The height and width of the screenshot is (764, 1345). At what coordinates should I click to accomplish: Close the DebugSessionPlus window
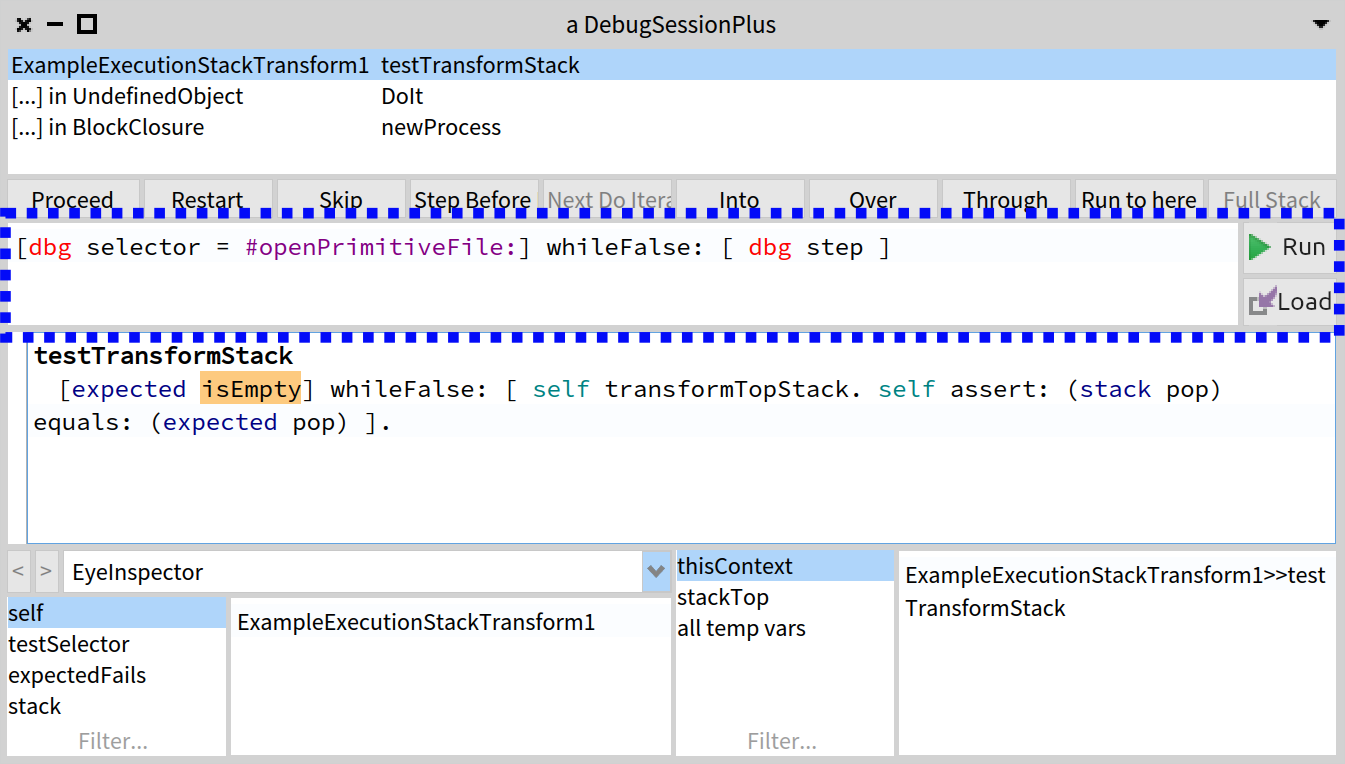[24, 25]
